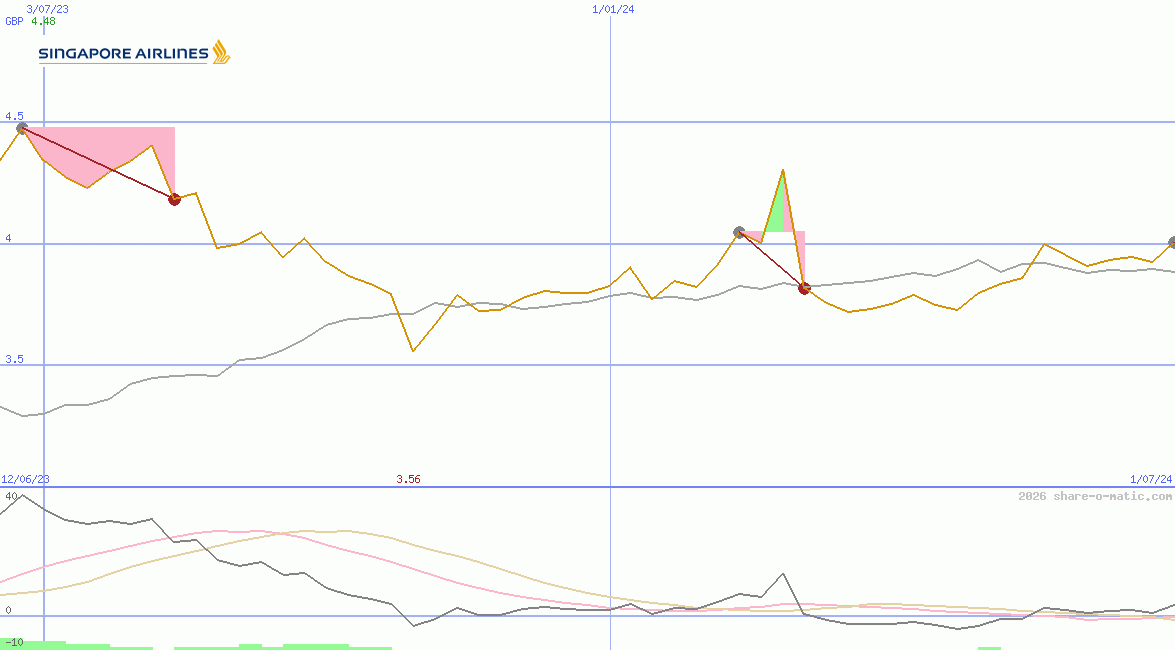Click the 4.5 price axis label
The width and height of the screenshot is (1175, 650).
click(14, 116)
